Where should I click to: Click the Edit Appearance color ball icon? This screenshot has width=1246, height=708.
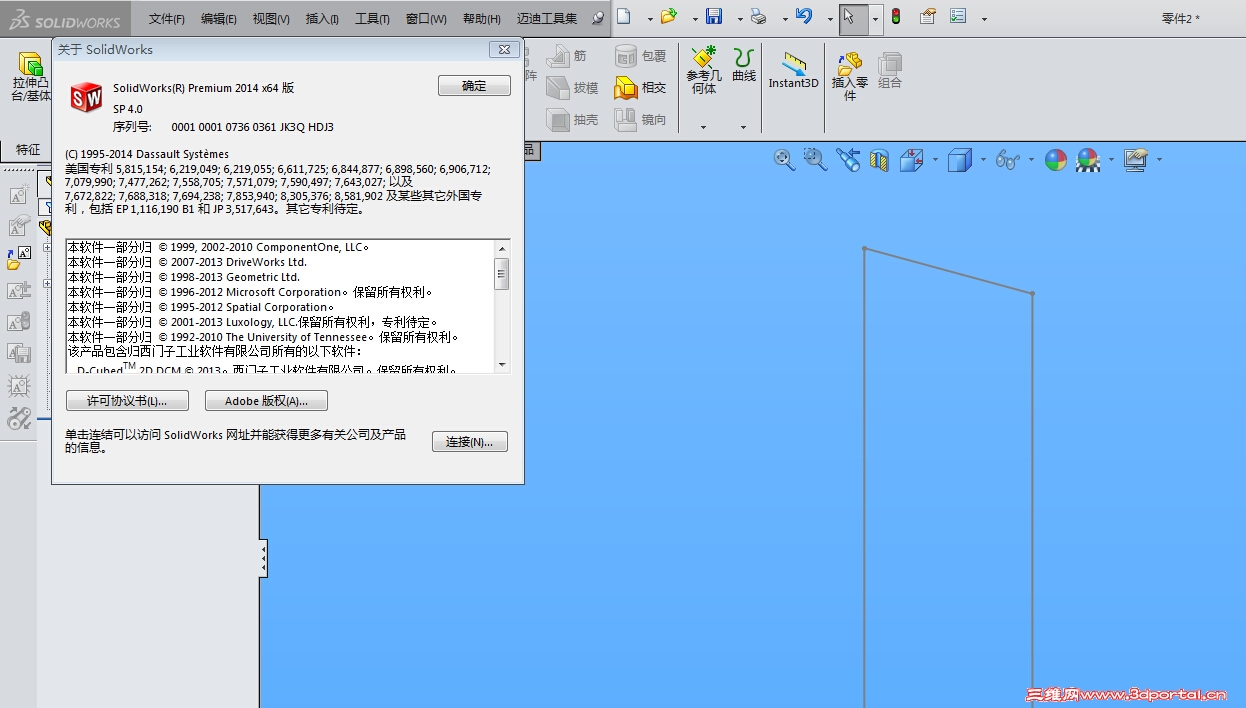pos(1056,160)
